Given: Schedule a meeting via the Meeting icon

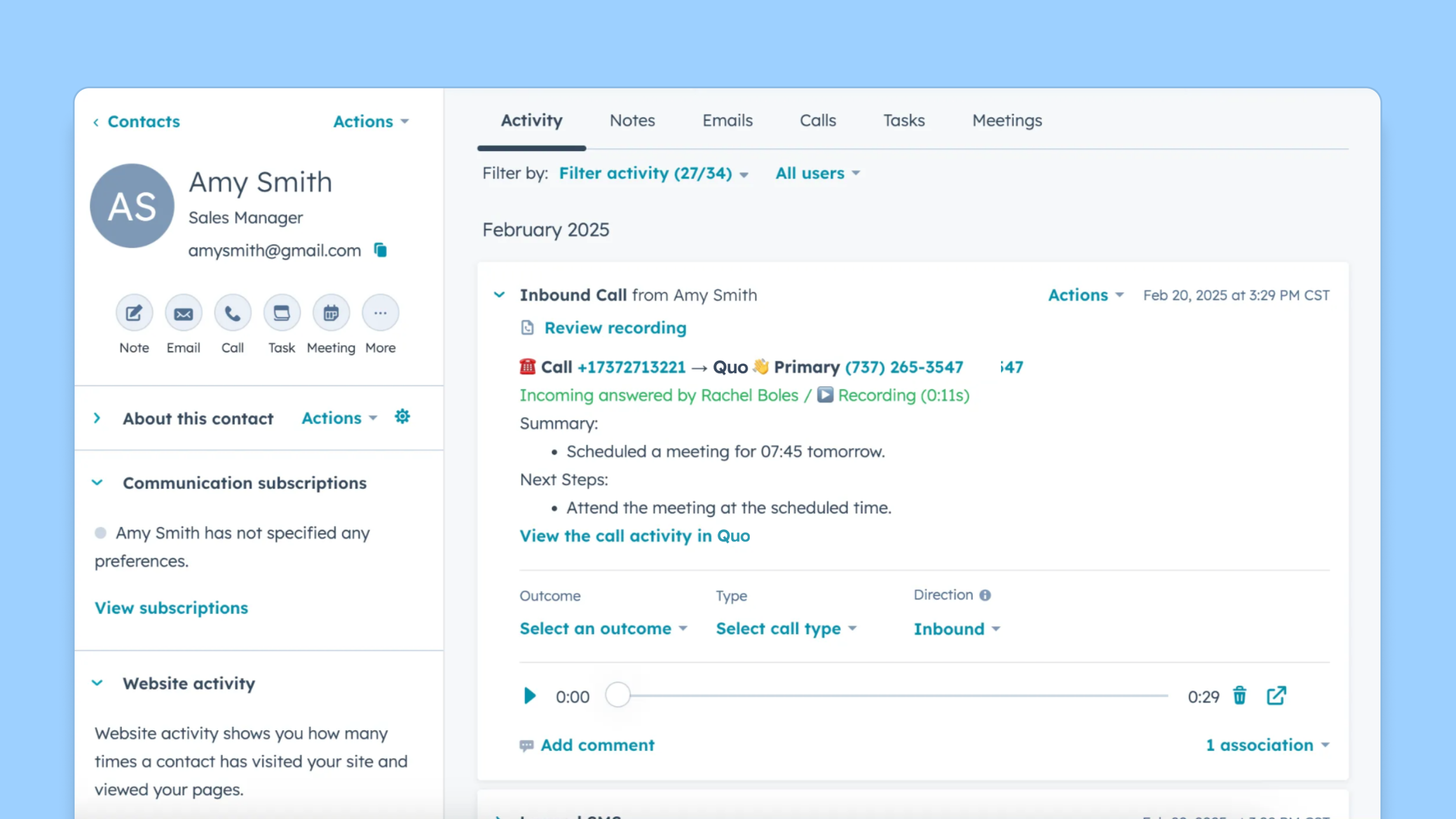Looking at the screenshot, I should pos(331,312).
